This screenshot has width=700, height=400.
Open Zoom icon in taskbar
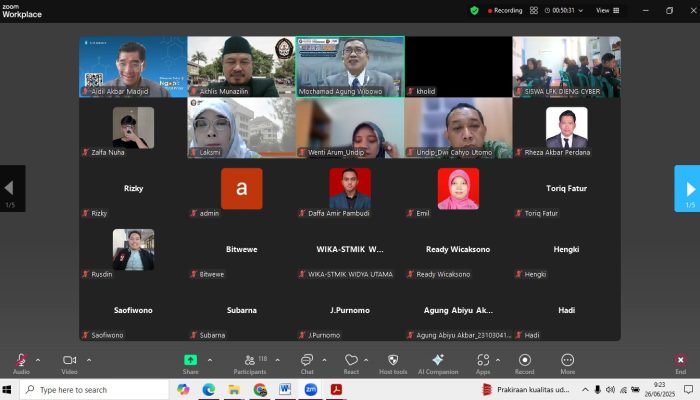click(311, 390)
